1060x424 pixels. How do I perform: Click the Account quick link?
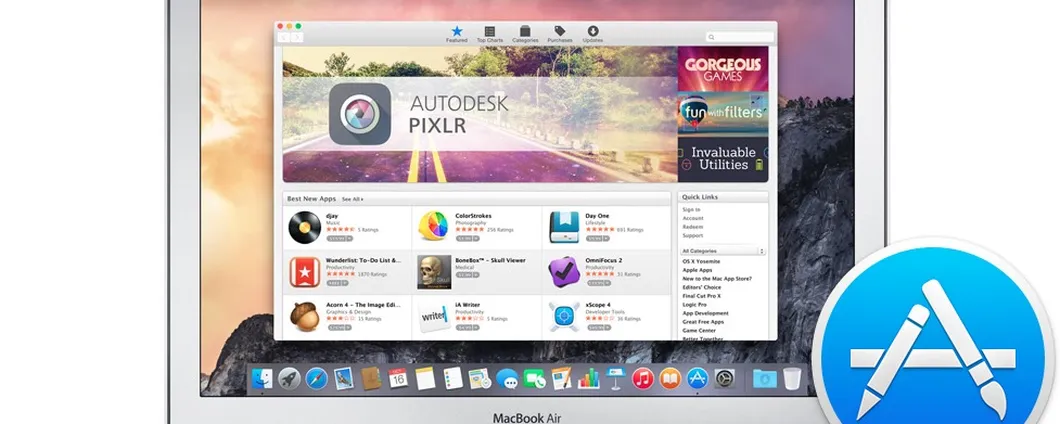[693, 218]
